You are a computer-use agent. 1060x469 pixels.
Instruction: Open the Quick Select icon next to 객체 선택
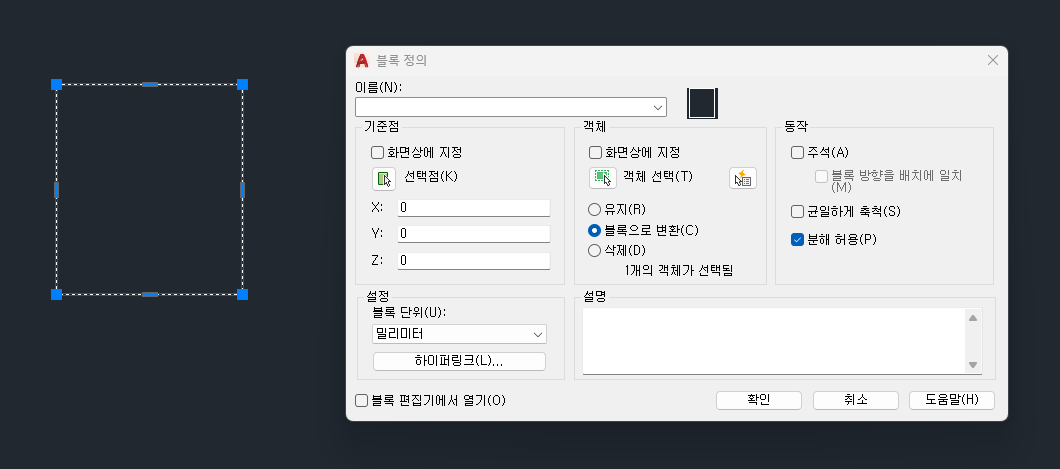pyautogui.click(x=743, y=178)
